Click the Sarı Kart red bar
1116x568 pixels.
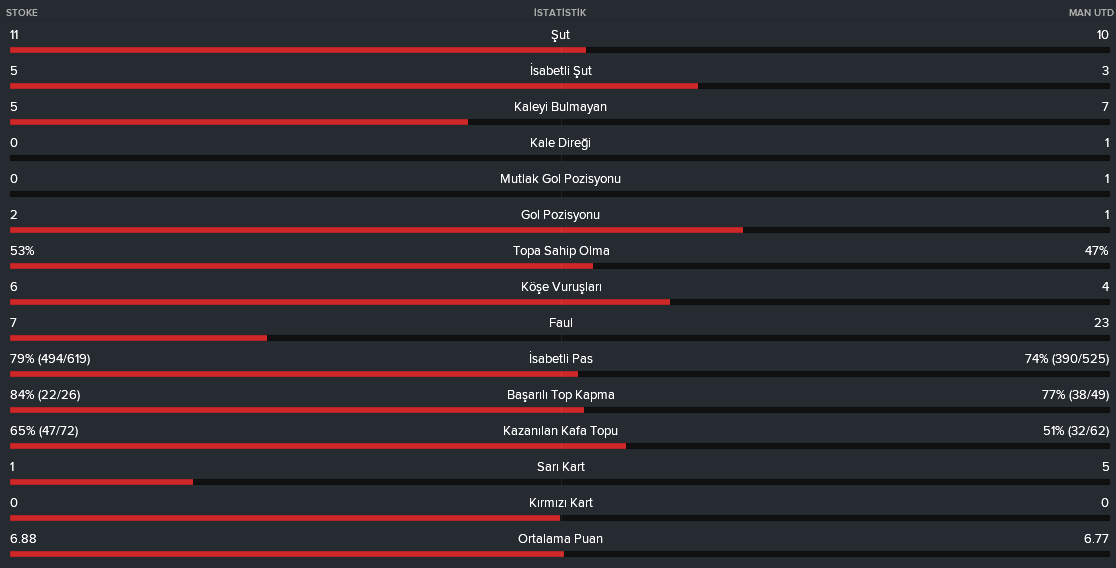coord(101,482)
